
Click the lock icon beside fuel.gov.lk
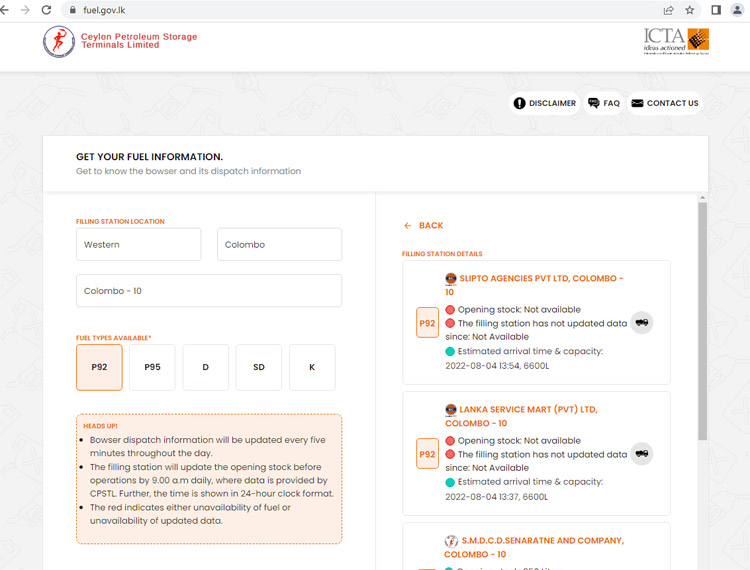coord(73,10)
